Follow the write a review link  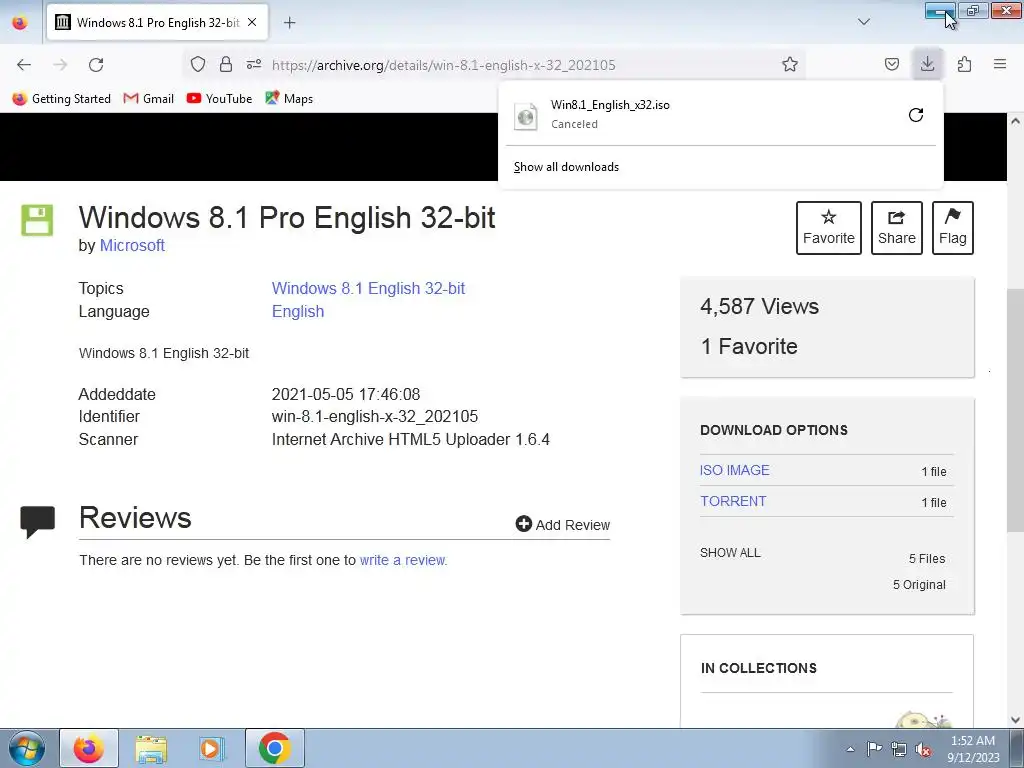(x=403, y=560)
